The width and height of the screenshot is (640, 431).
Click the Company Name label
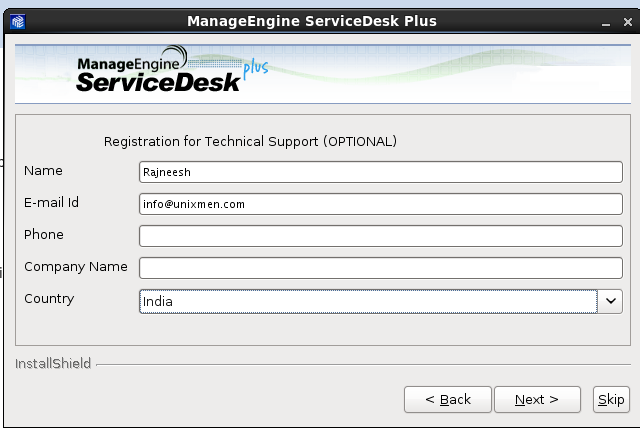(76, 267)
